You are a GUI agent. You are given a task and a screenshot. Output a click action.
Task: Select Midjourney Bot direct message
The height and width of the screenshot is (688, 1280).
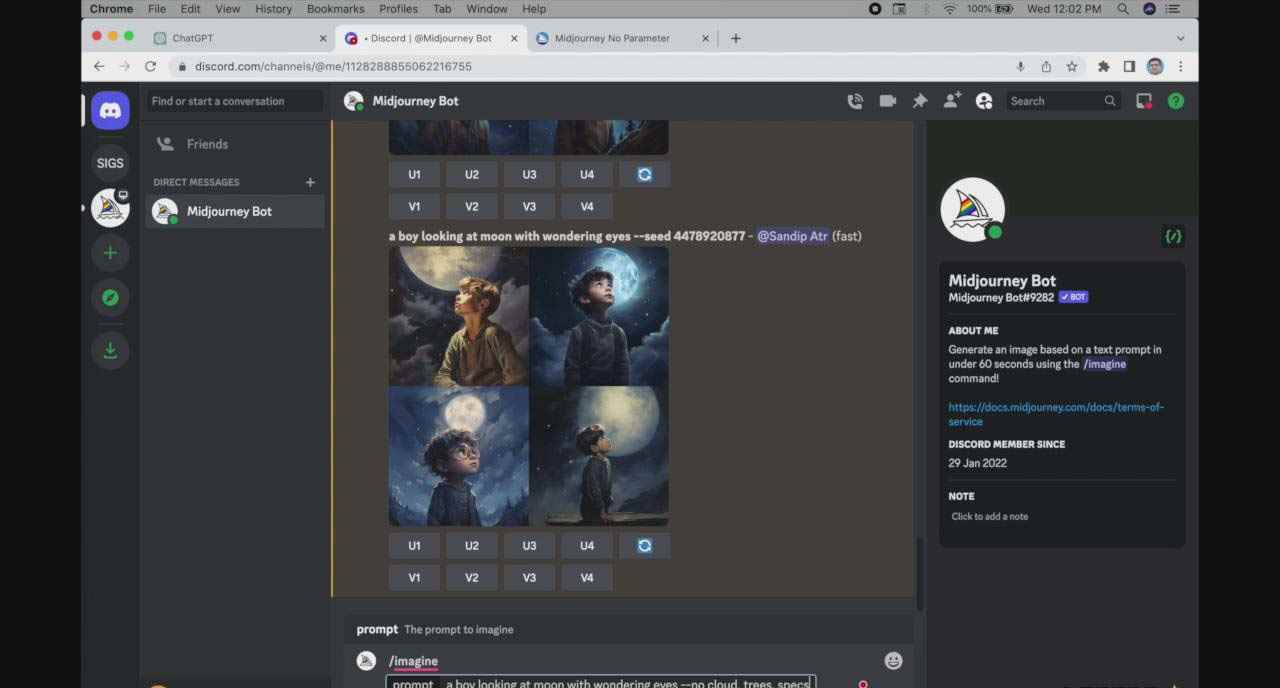pos(234,211)
